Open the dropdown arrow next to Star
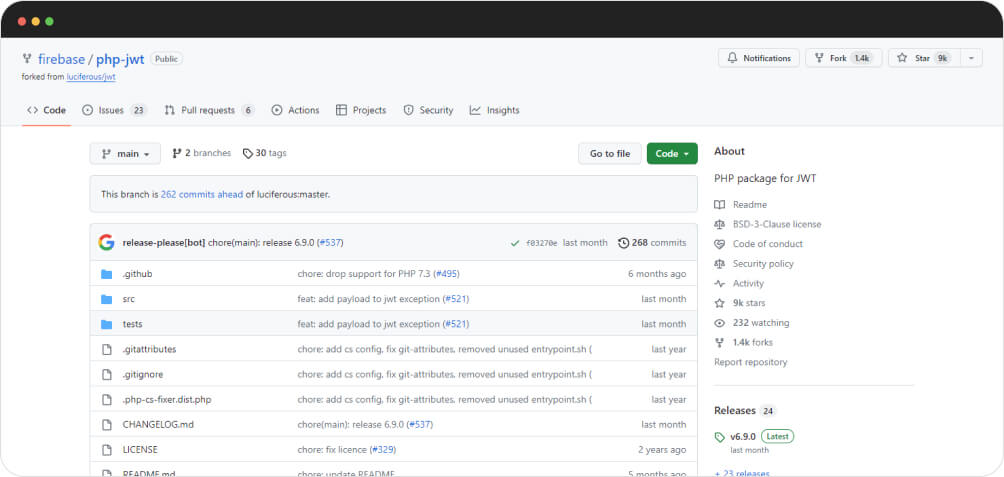 tap(971, 58)
